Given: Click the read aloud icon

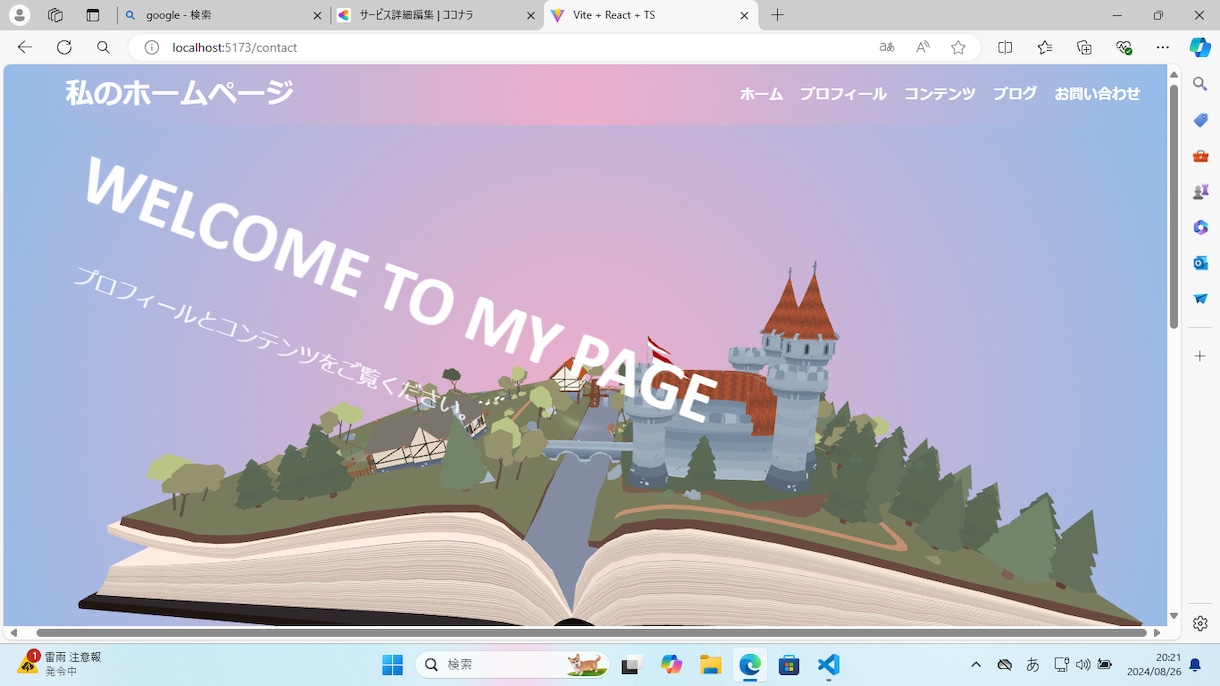Looking at the screenshot, I should (923, 47).
